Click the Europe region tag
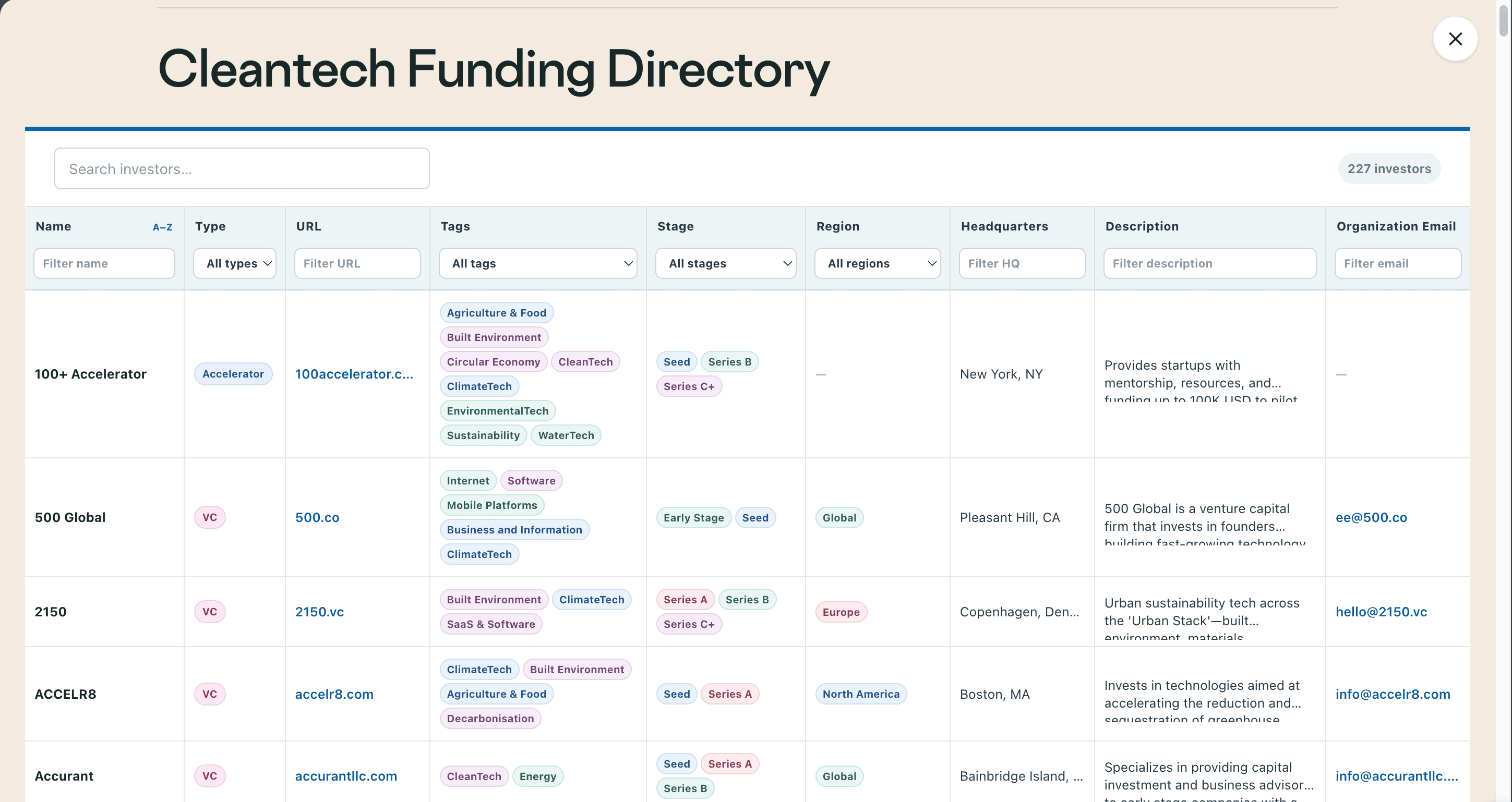Image resolution: width=1512 pixels, height=802 pixels. coord(841,612)
